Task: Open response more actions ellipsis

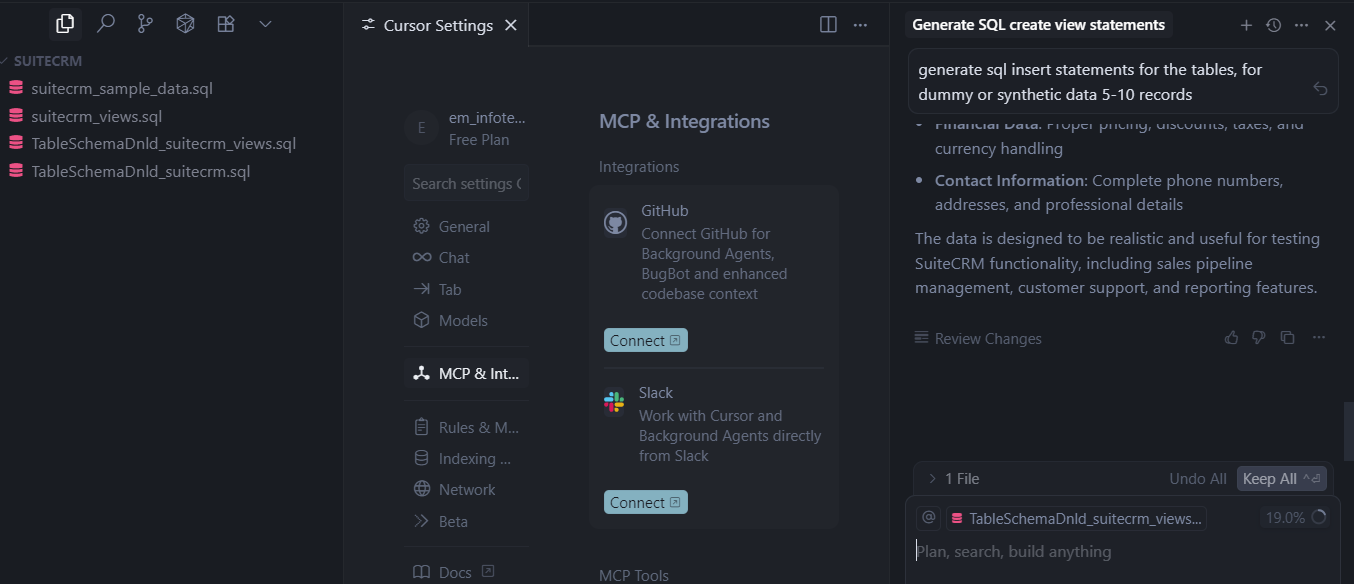Action: point(1319,338)
